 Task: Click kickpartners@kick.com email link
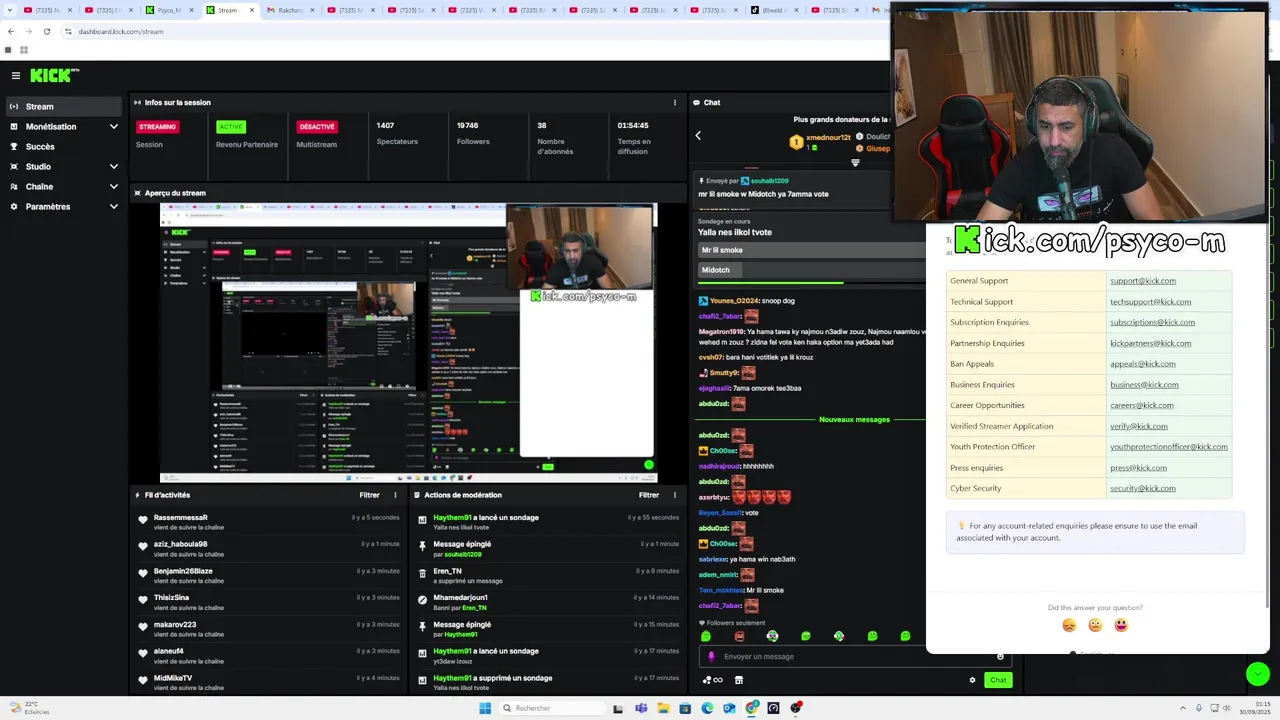(x=1150, y=343)
